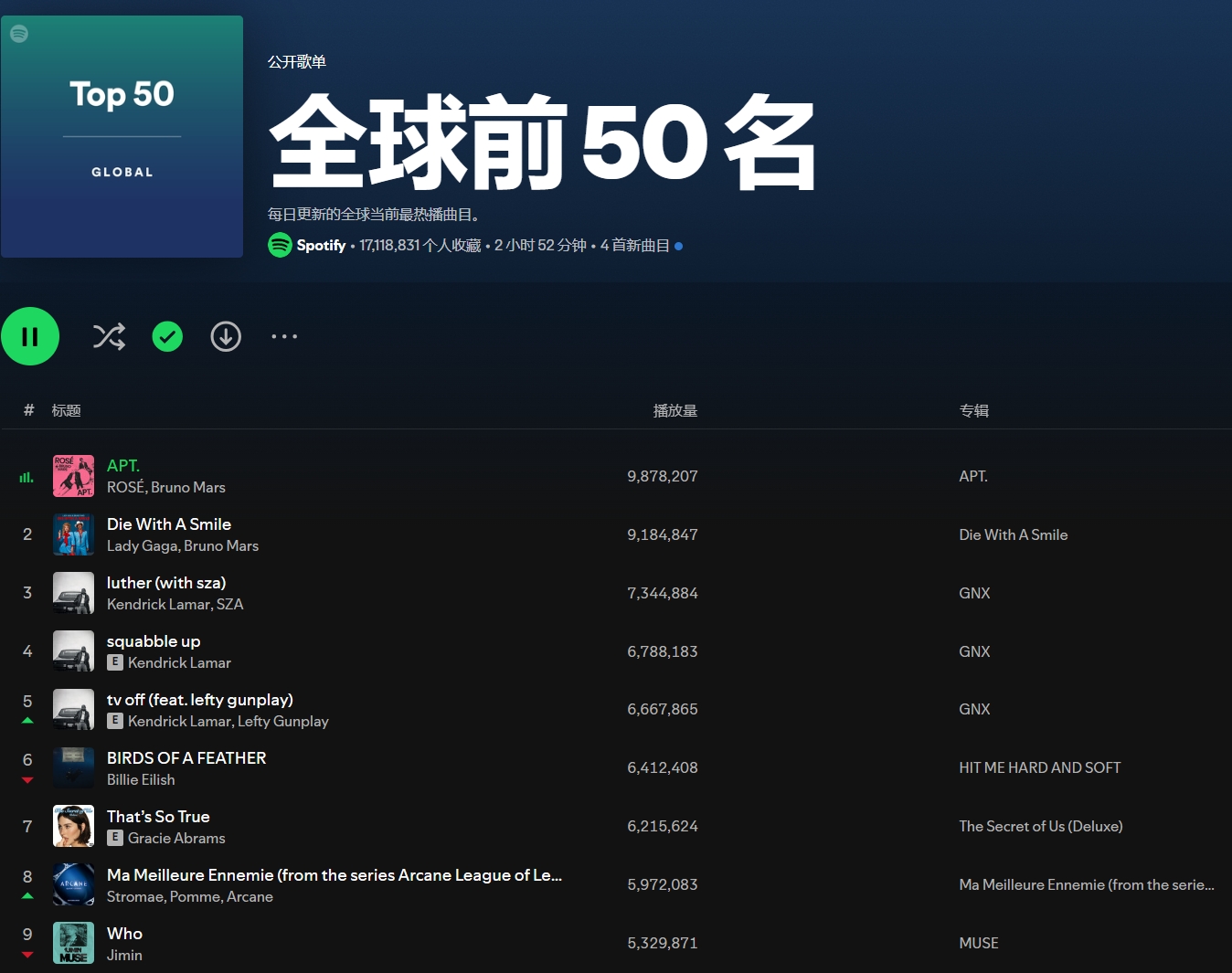The image size is (1232, 973).
Task: Click the APT. album cover thumbnail
Action: [73, 476]
